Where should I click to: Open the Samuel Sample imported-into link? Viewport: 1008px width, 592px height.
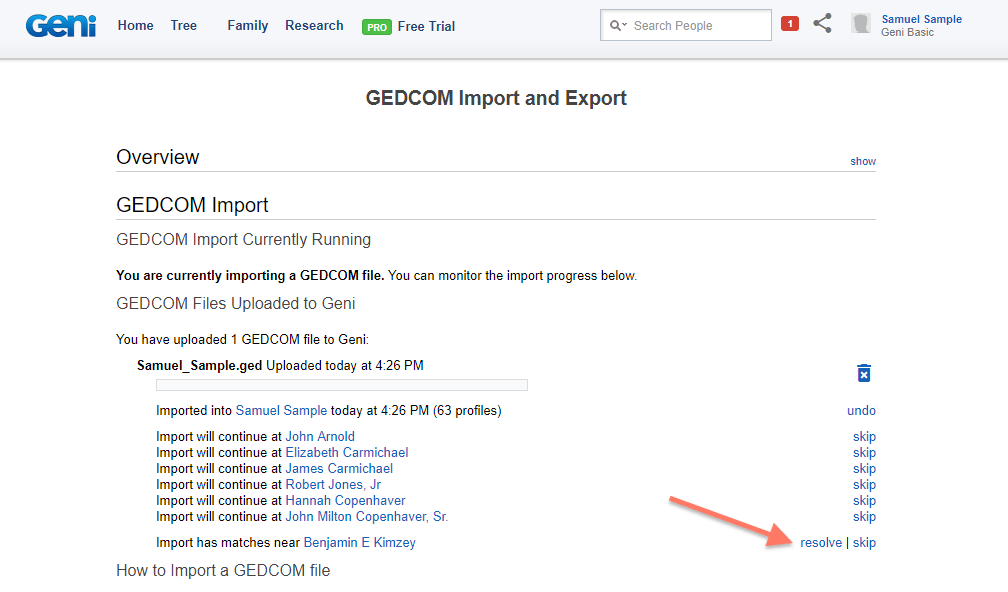pyautogui.click(x=282, y=411)
